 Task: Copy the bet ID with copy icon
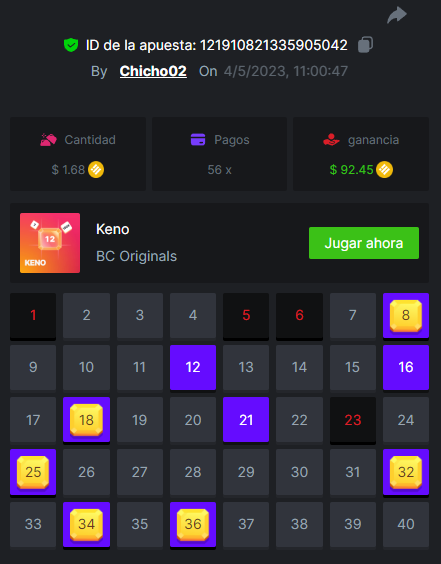click(x=365, y=45)
